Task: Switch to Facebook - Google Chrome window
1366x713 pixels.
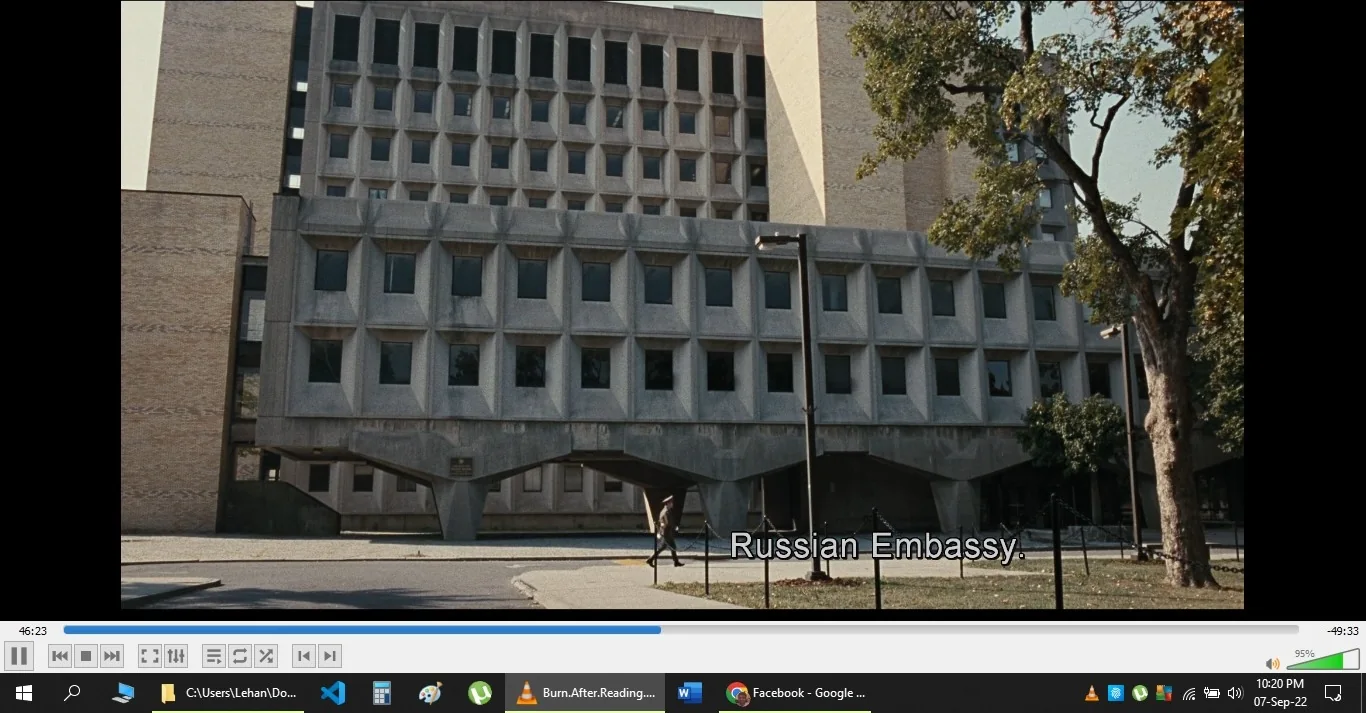Action: coord(795,692)
